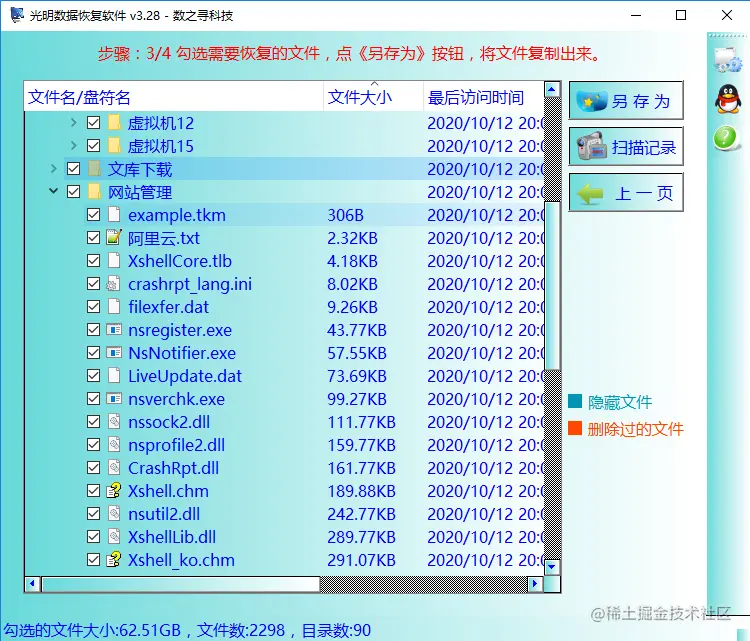The height and width of the screenshot is (641, 750).
Task: Select the LiveUpdate.dat file name
Action: pos(185,376)
